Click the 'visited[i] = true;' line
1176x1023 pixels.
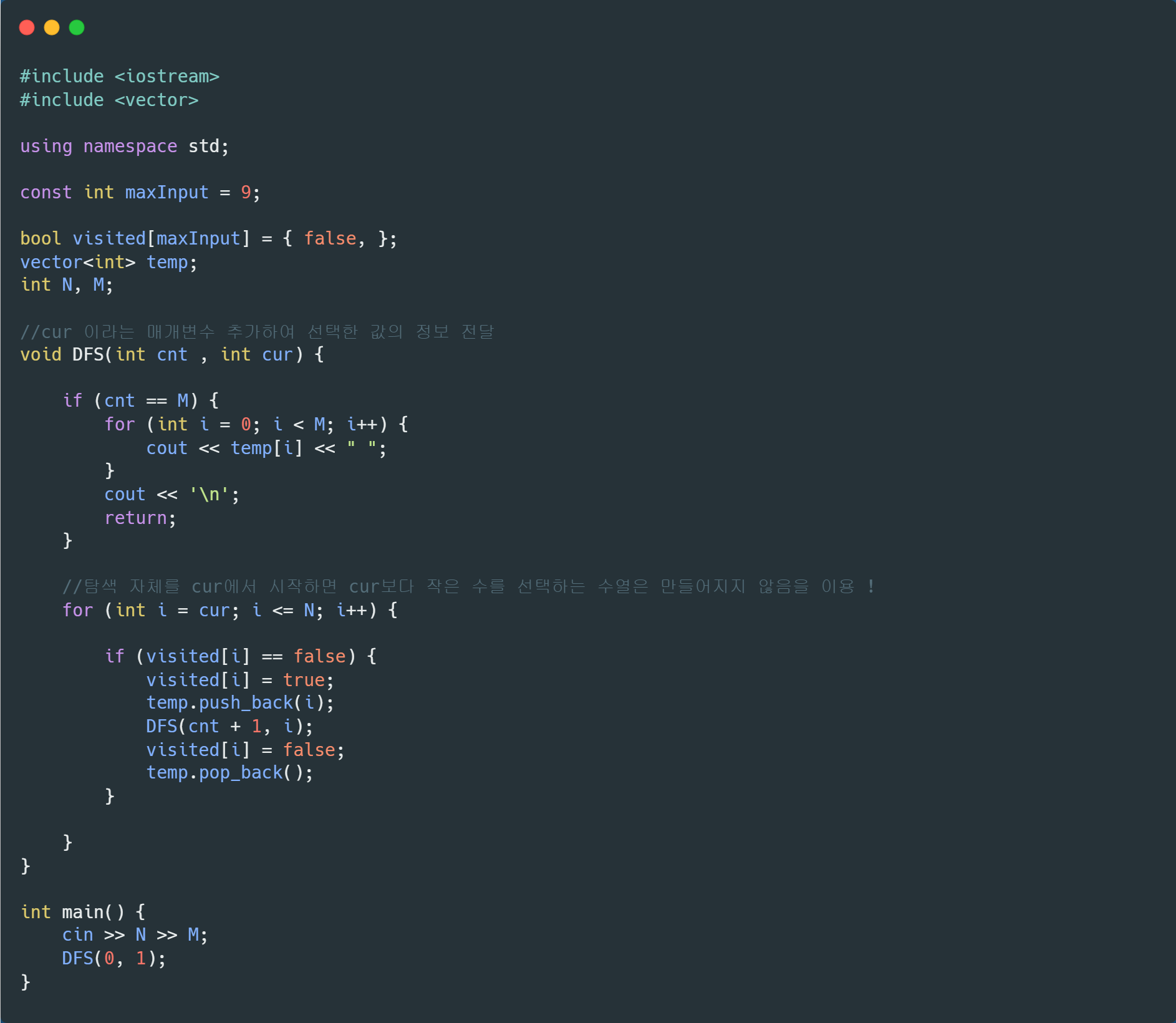click(240, 680)
